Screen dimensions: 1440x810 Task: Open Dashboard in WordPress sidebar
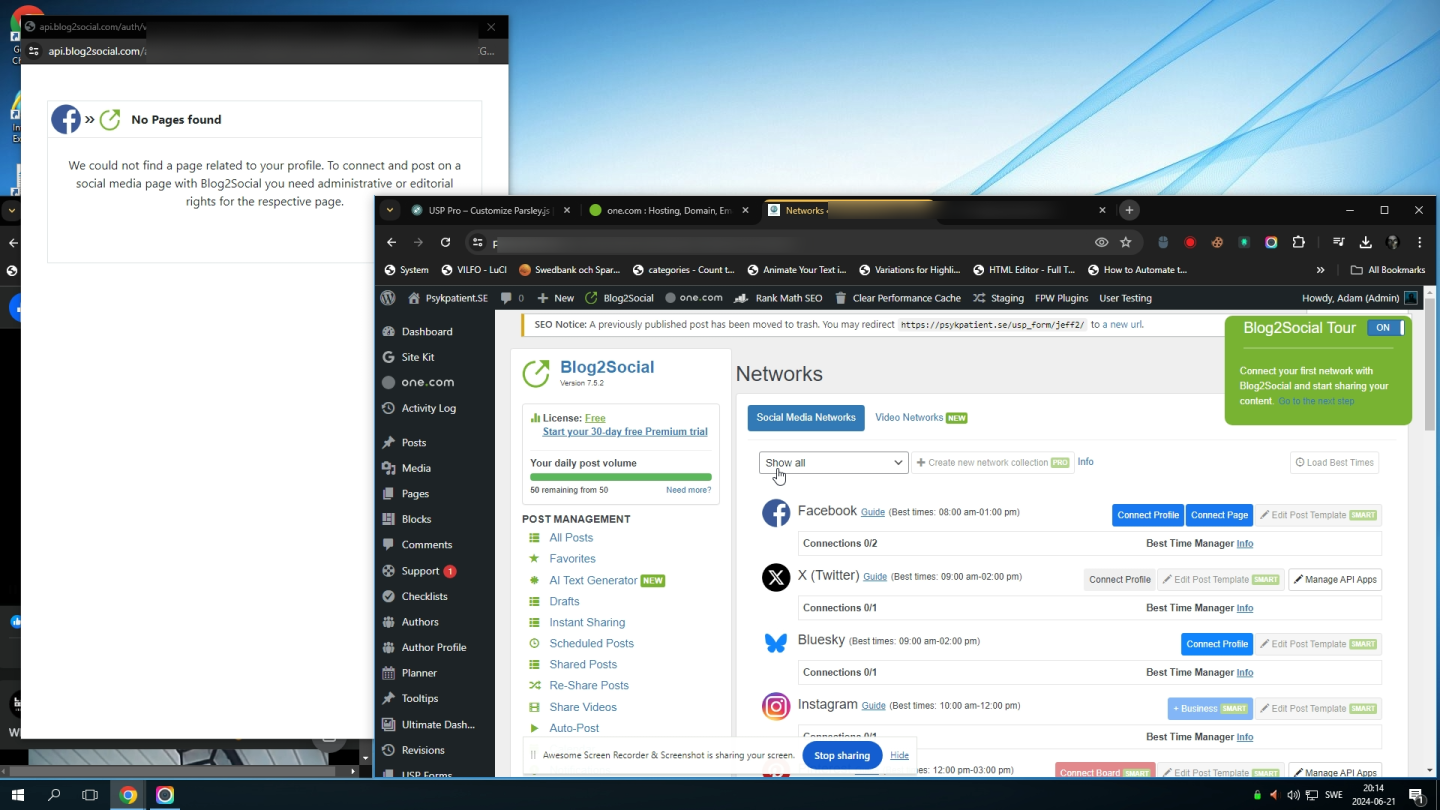tap(427, 331)
